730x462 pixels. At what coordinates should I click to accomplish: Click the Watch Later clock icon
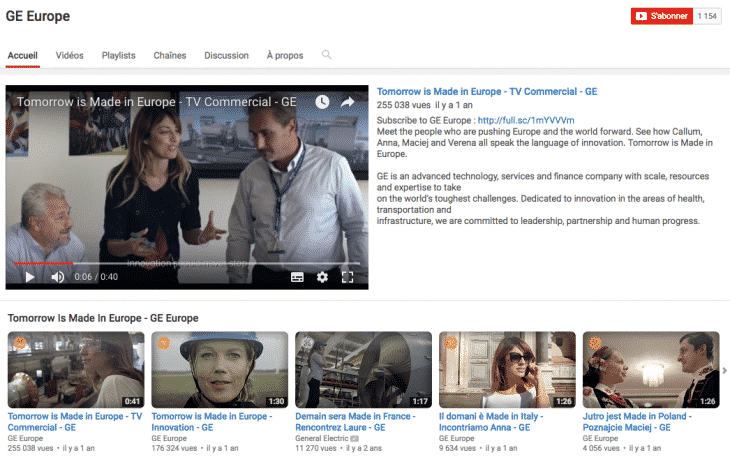pyautogui.click(x=322, y=102)
